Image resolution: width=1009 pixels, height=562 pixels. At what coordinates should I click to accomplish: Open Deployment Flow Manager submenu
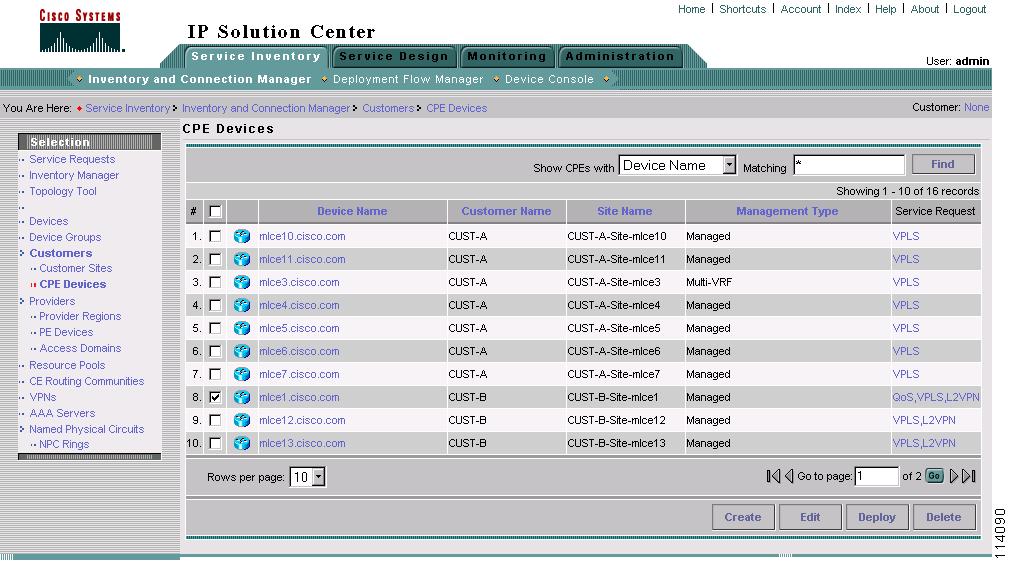[408, 79]
